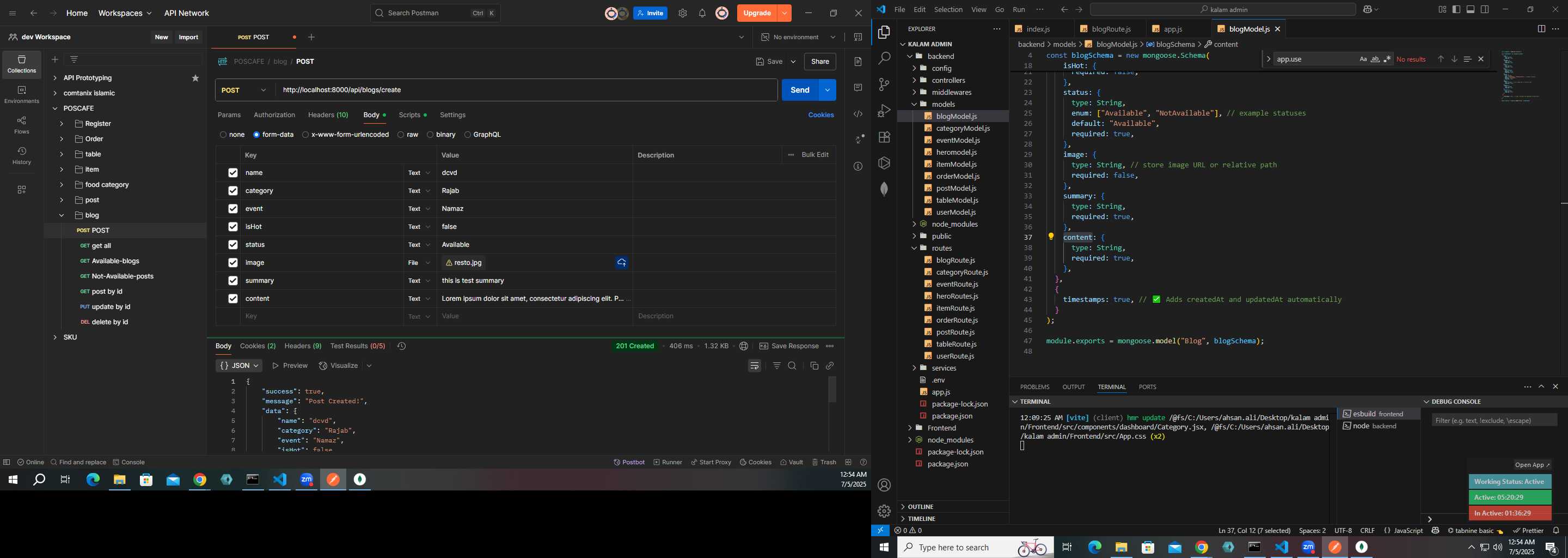The width and height of the screenshot is (1568, 558).
Task: Uncheck the image row checkbox
Action: click(x=232, y=263)
